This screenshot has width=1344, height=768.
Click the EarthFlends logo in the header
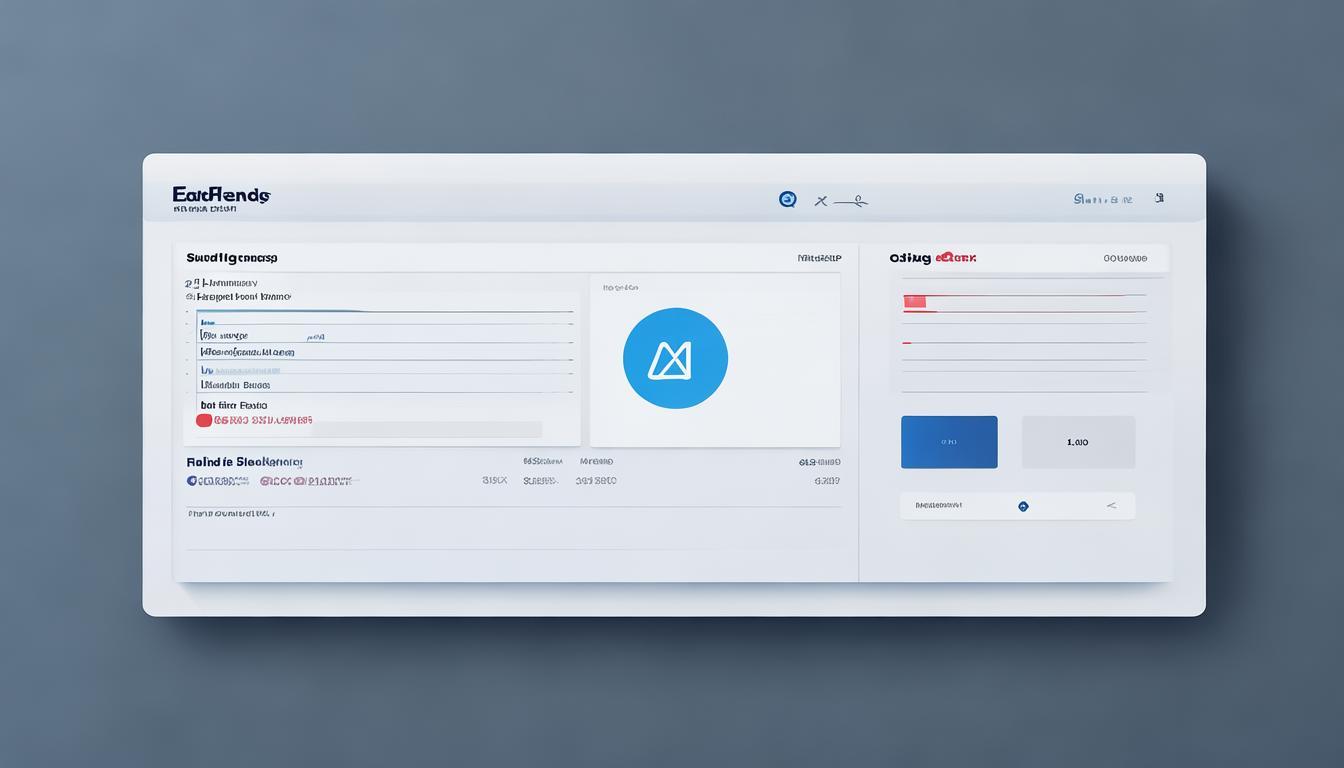[x=220, y=195]
